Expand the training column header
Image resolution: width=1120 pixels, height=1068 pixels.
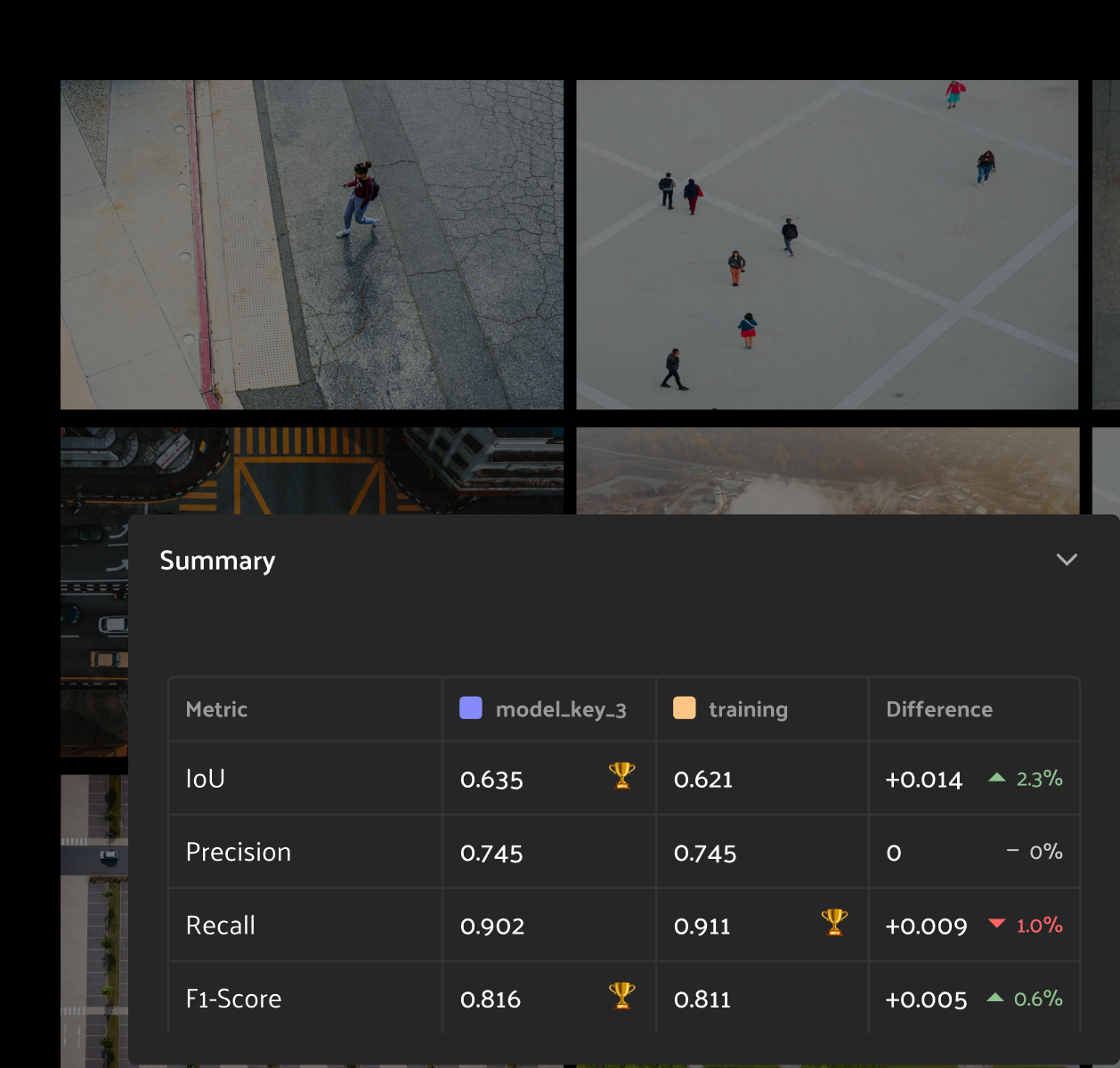pos(747,709)
